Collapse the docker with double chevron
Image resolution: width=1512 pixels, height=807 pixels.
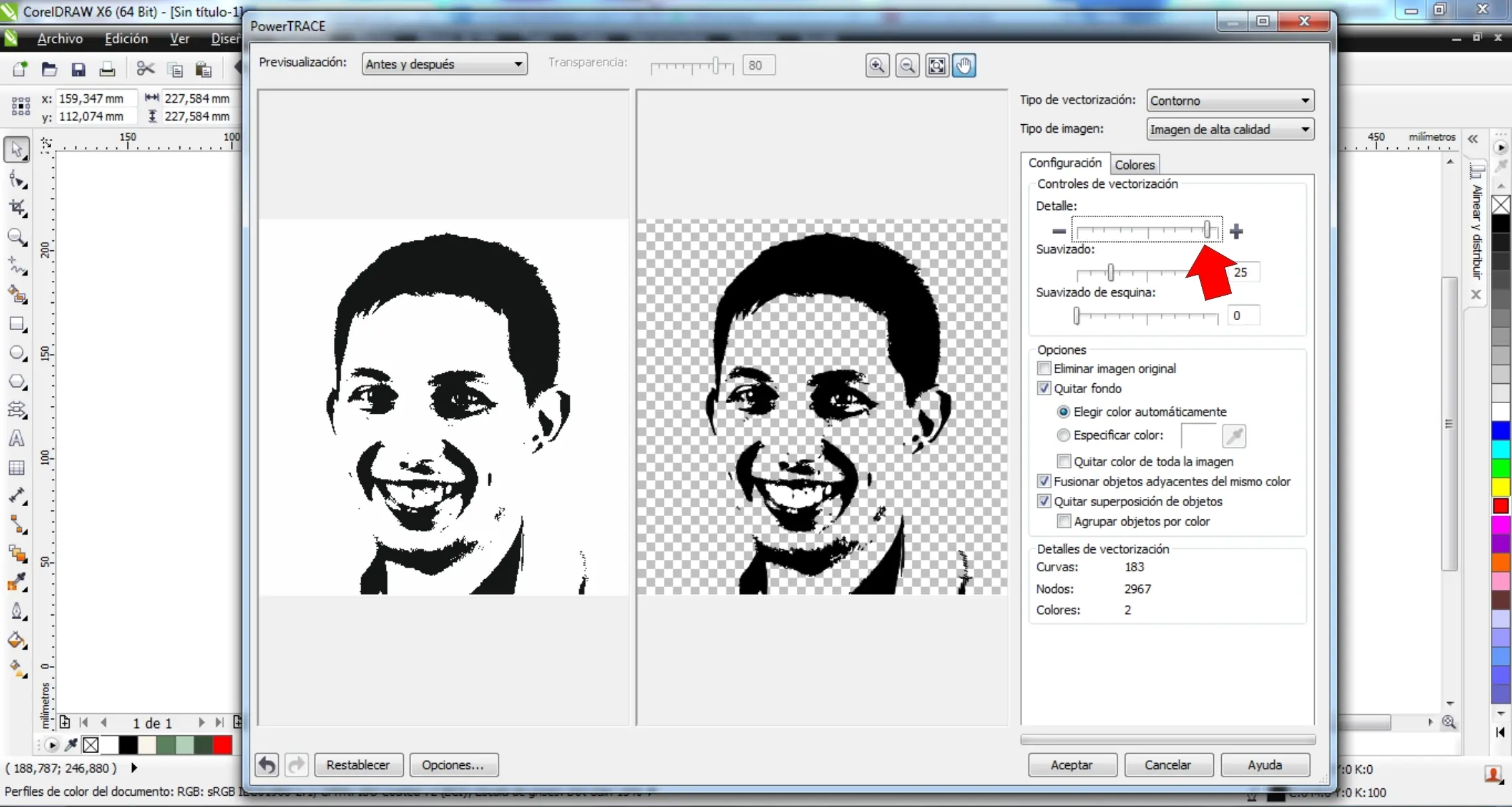[x=1473, y=139]
